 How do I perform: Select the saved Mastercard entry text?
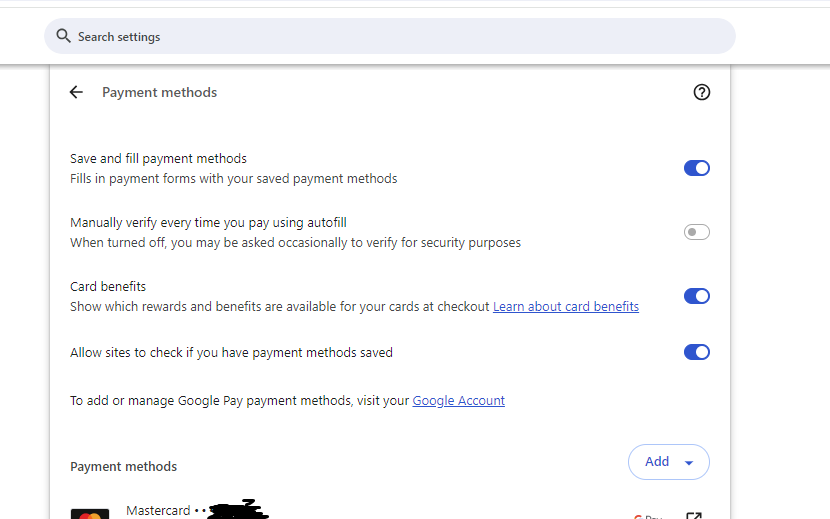158,511
